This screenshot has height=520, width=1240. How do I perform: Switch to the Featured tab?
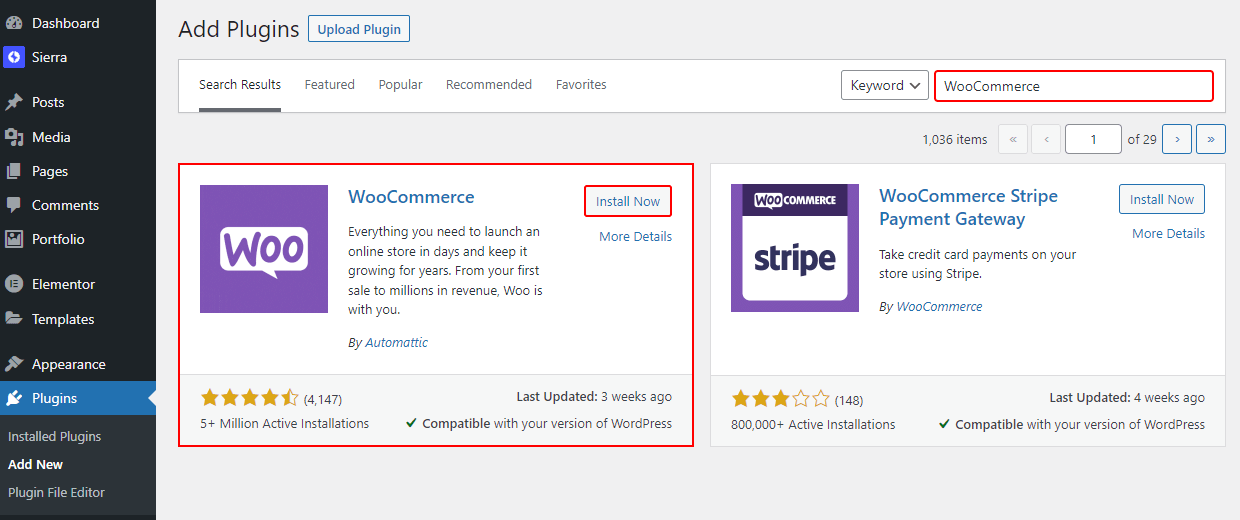(330, 85)
